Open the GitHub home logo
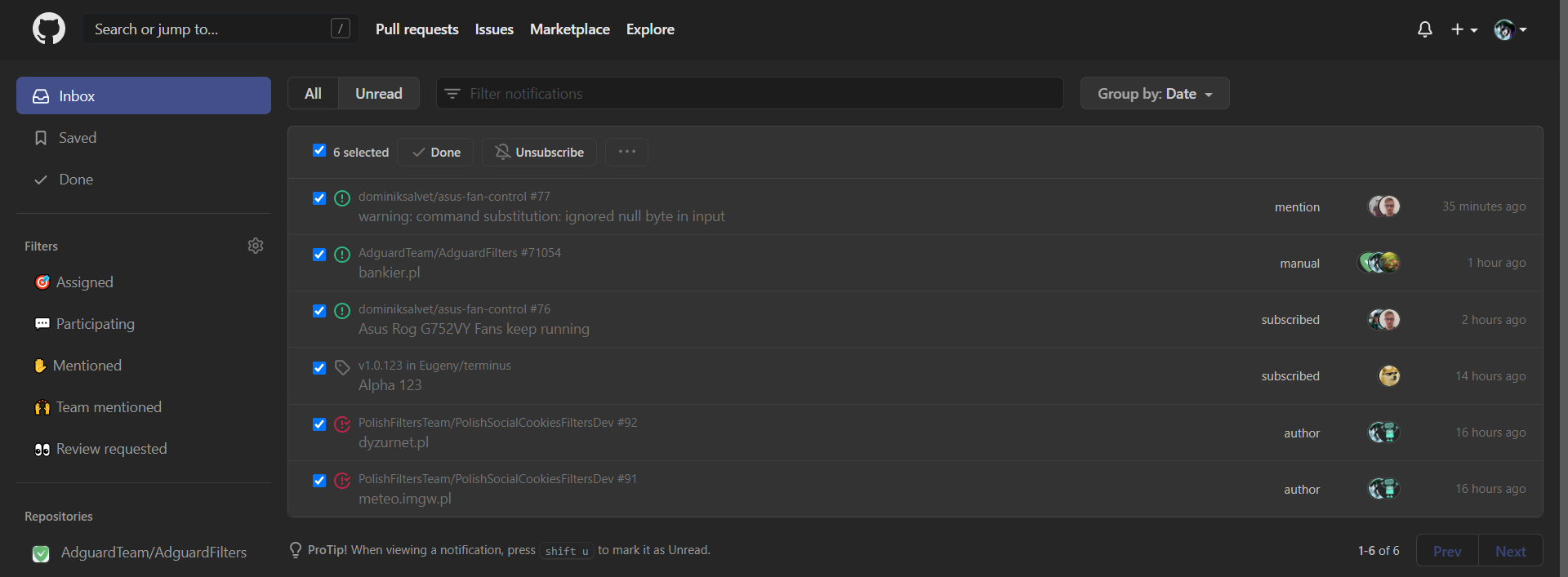 (49, 29)
